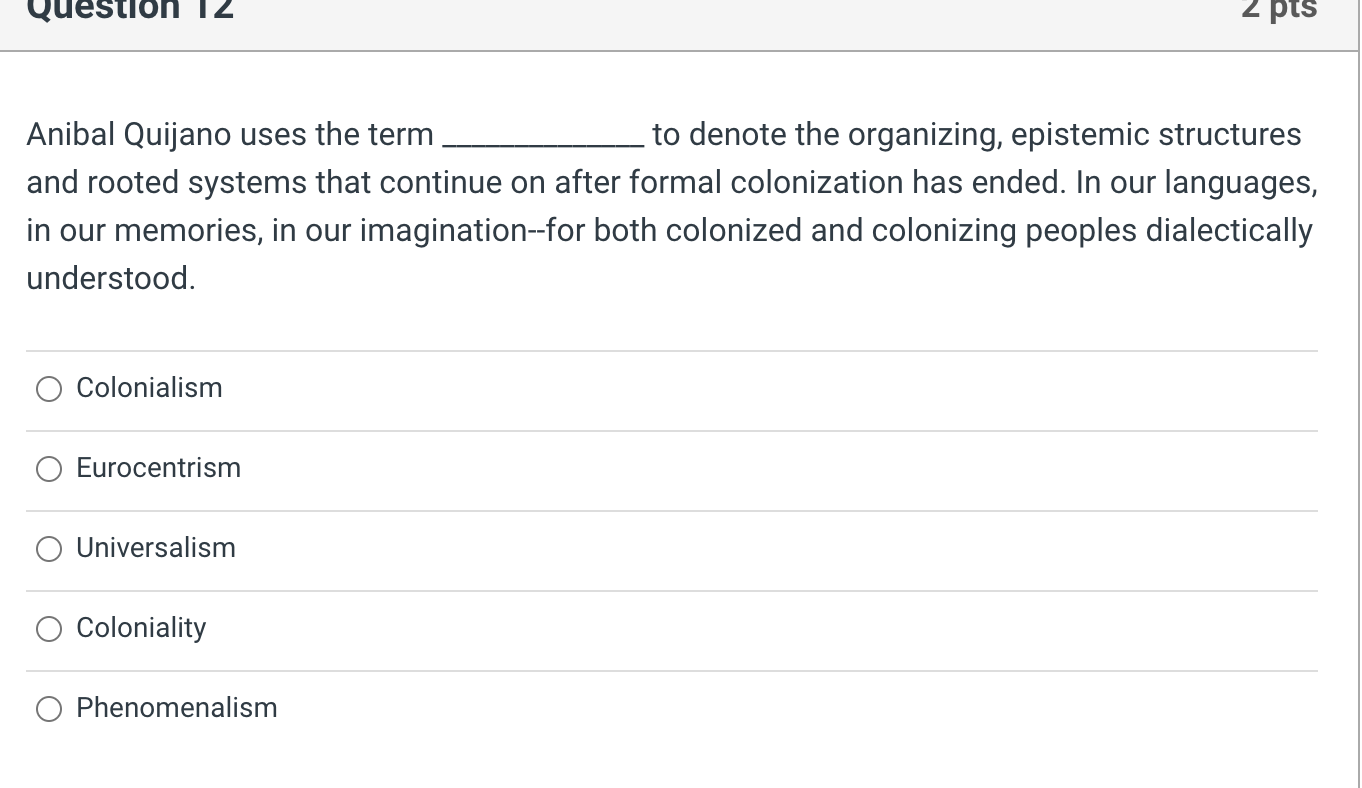Click the Phenomenalism answer label
Viewport: 1362px width, 788px height.
(x=177, y=708)
